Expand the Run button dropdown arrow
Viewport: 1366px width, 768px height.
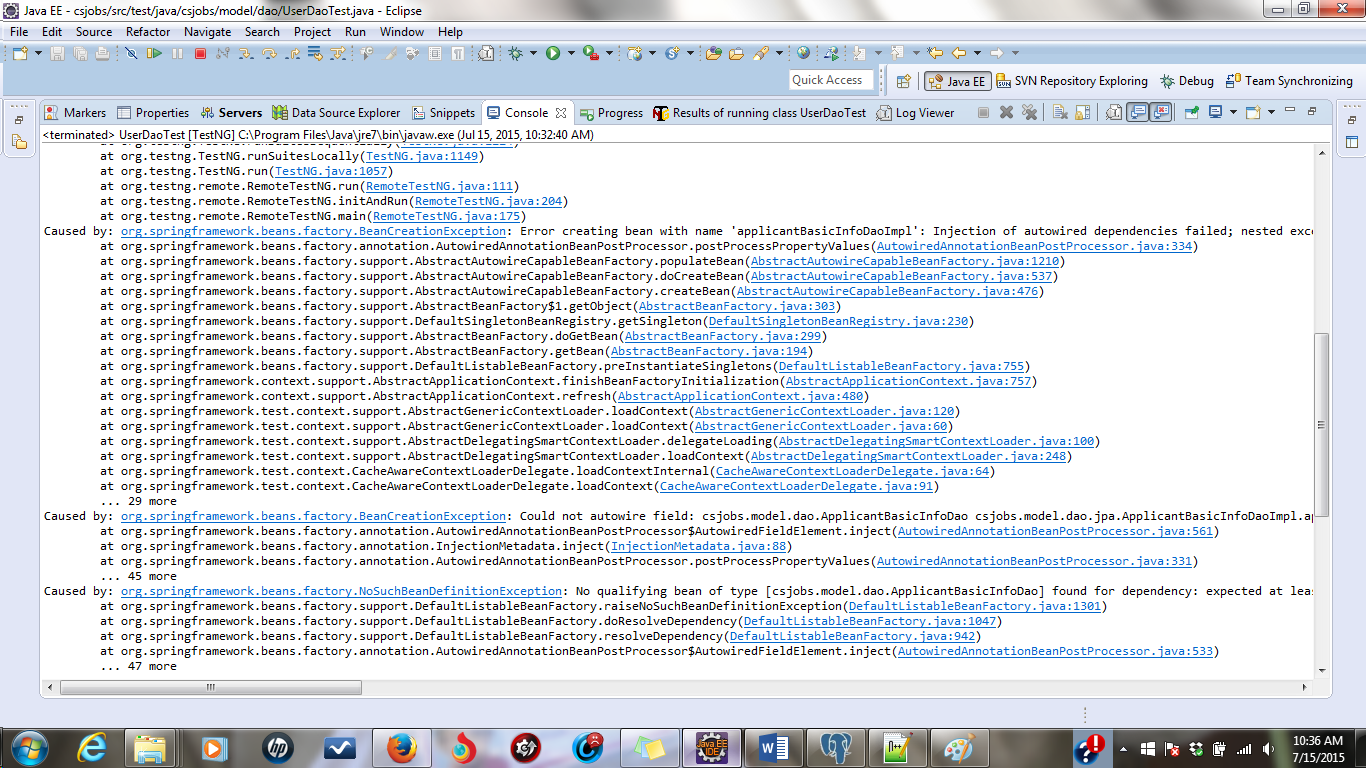pyautogui.click(x=571, y=53)
